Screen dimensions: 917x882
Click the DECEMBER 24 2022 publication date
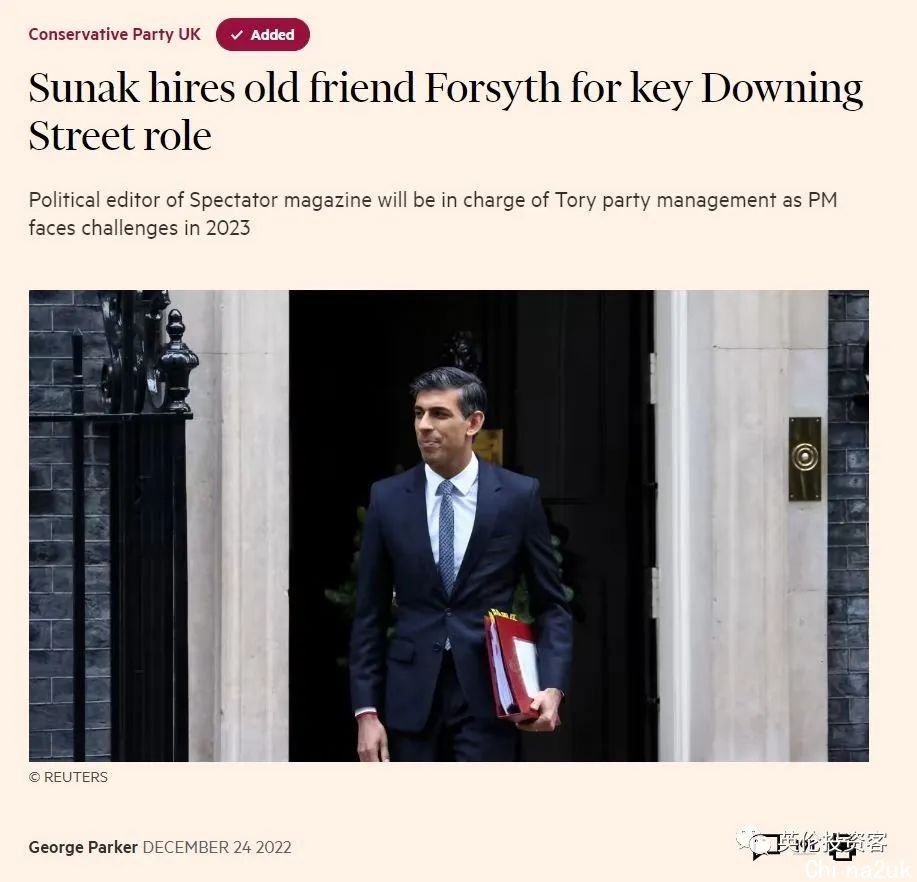[x=217, y=847]
